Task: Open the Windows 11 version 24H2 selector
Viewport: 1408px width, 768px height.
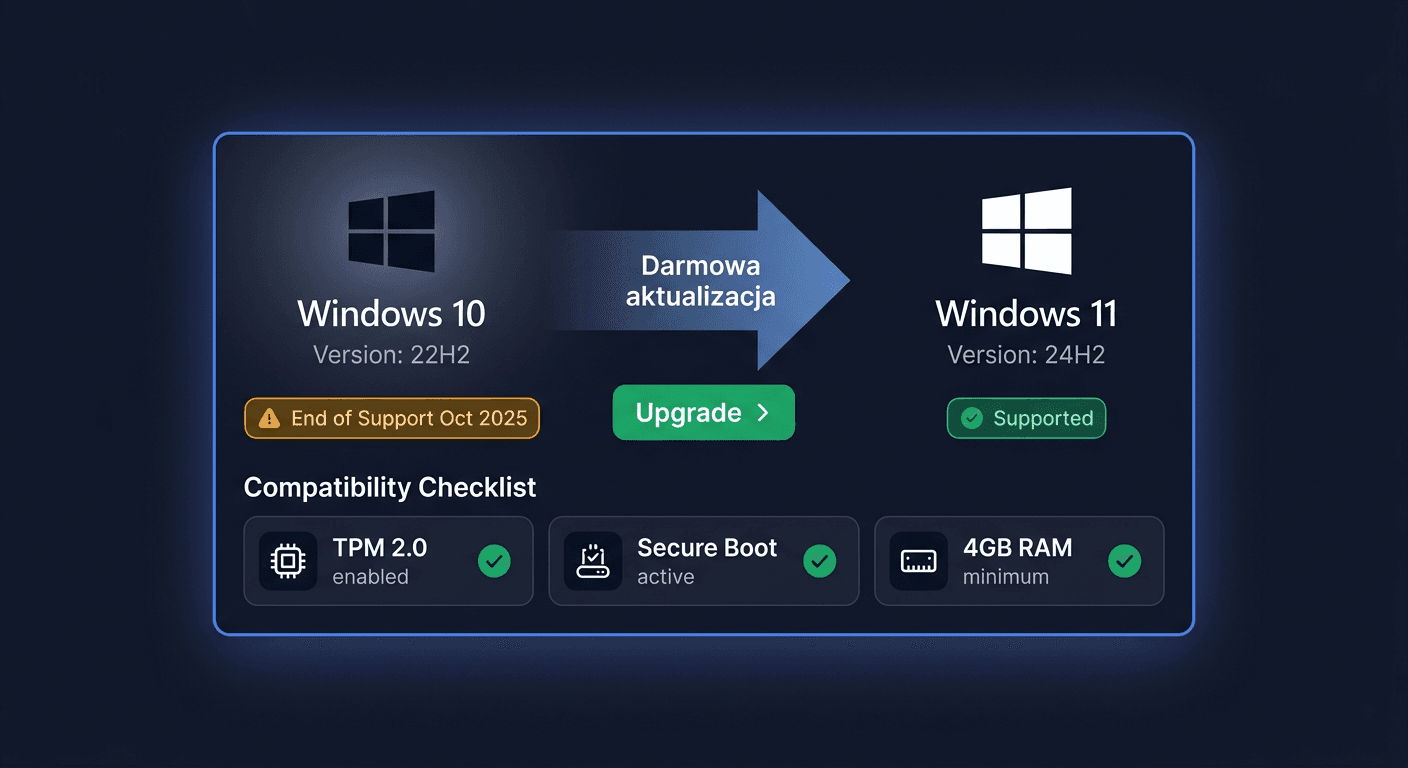Action: point(1026,354)
